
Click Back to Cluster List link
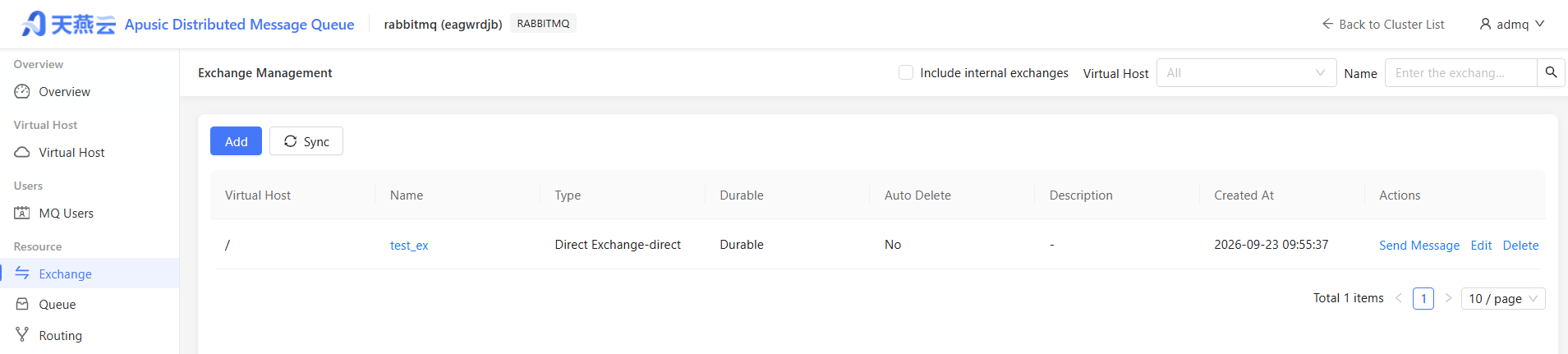[1383, 24]
